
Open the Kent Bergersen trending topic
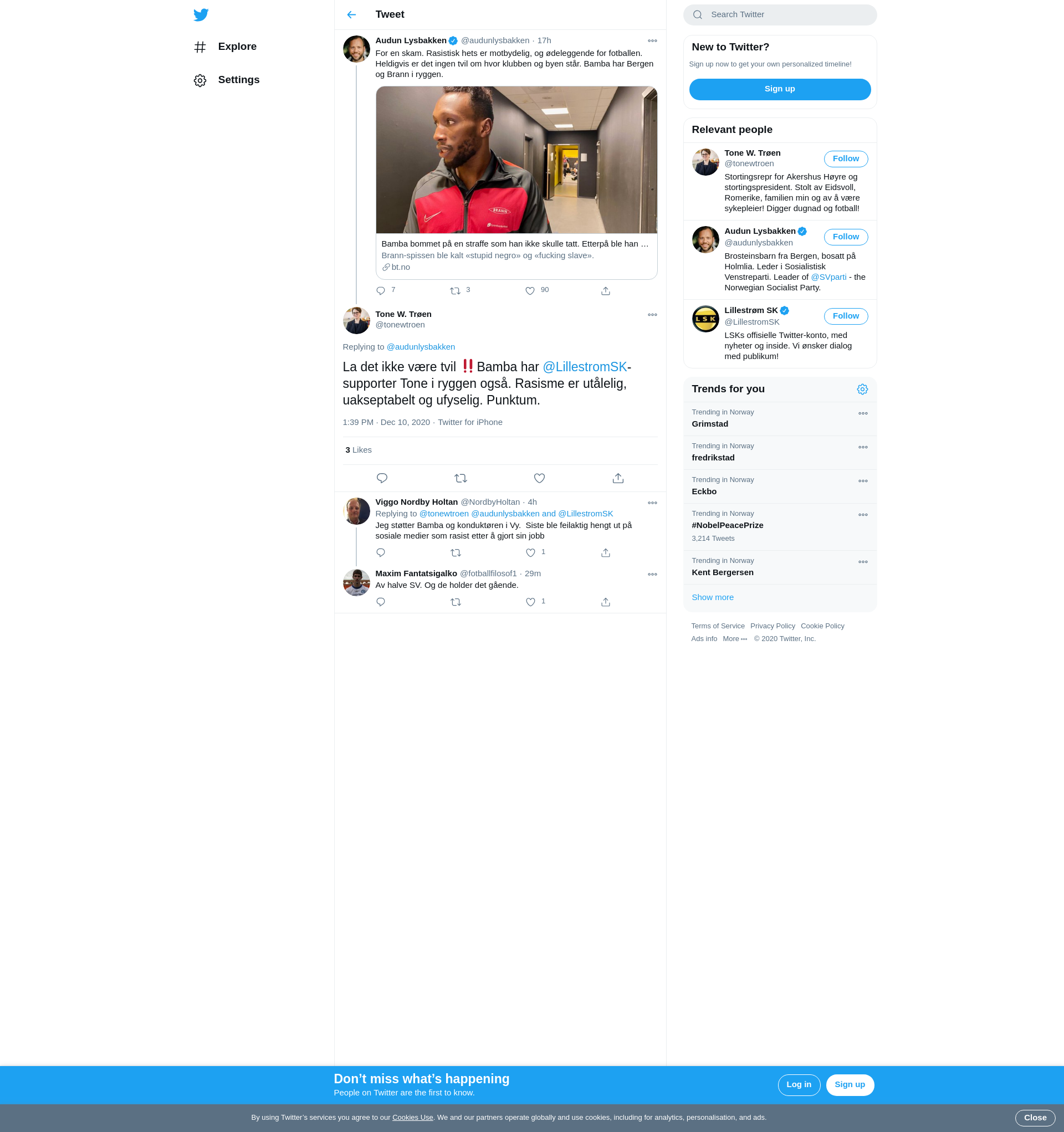point(722,572)
